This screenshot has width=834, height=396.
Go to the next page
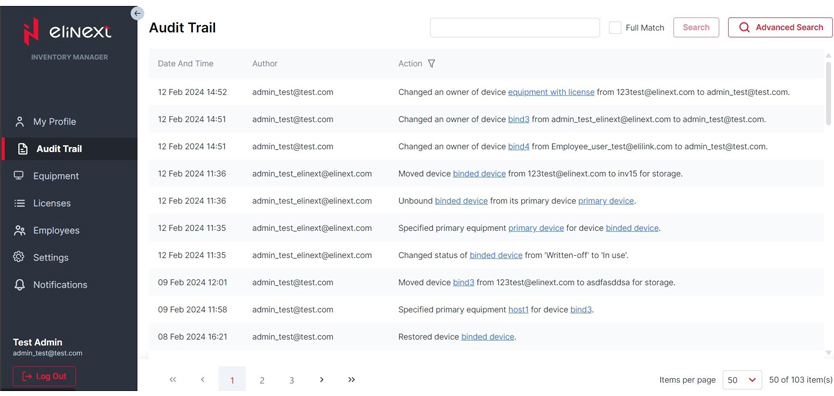point(321,380)
